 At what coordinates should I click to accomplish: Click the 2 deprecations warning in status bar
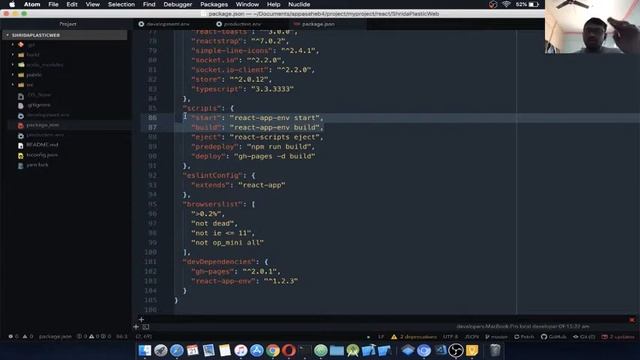[x=414, y=337]
